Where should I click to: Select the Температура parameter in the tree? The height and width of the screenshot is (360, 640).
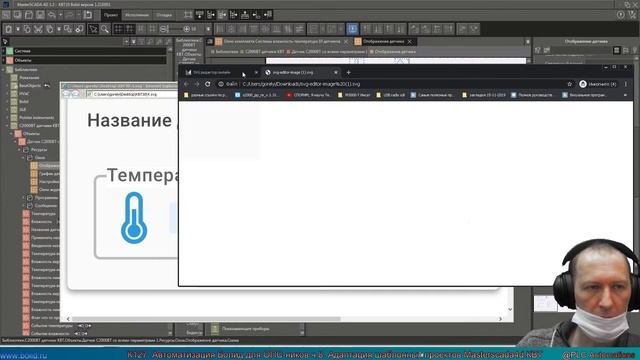point(43,214)
